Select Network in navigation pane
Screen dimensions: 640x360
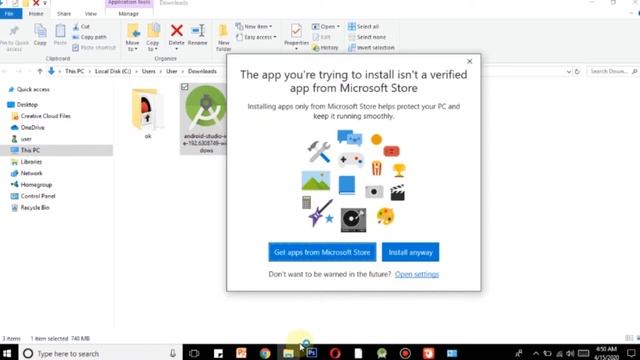(x=31, y=173)
